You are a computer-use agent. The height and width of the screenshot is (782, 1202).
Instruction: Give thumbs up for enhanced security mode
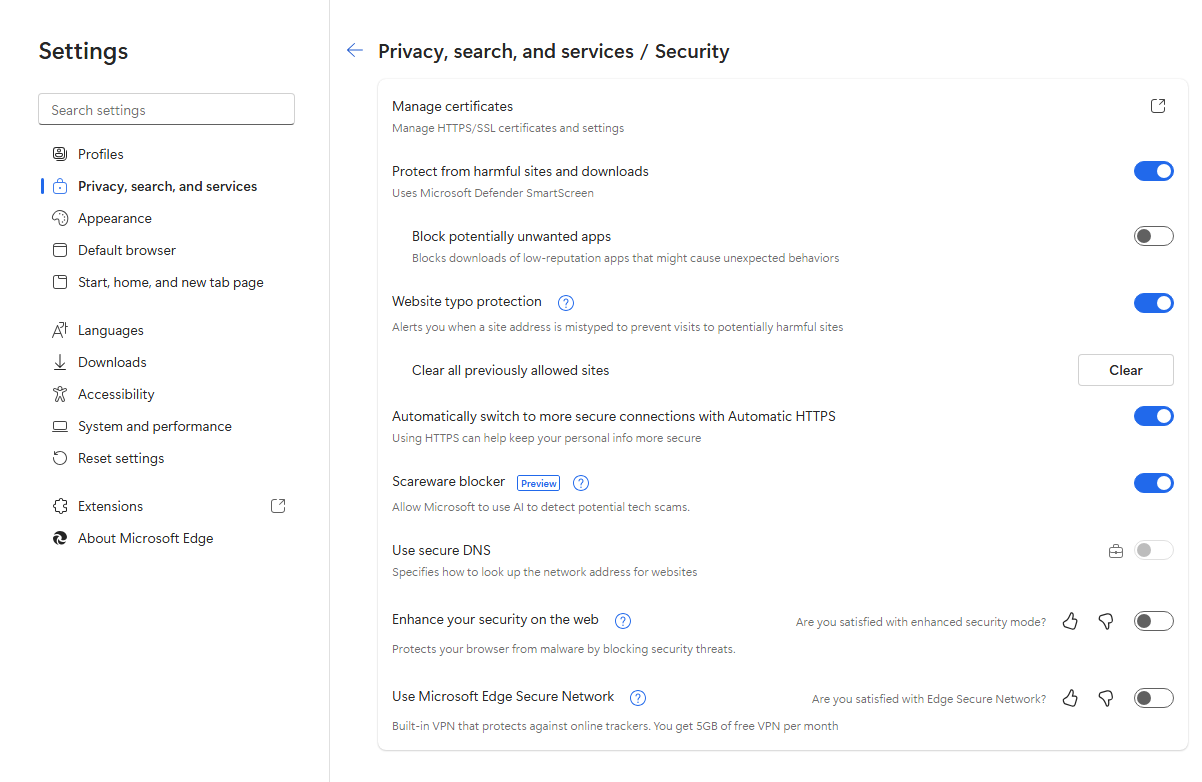(x=1070, y=621)
